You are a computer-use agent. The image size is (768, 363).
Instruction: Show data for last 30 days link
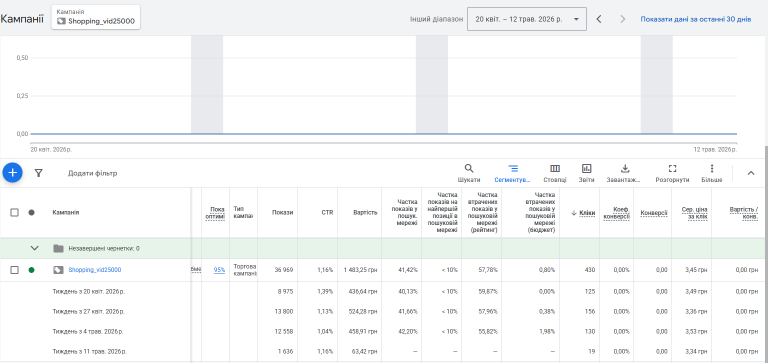pos(696,20)
